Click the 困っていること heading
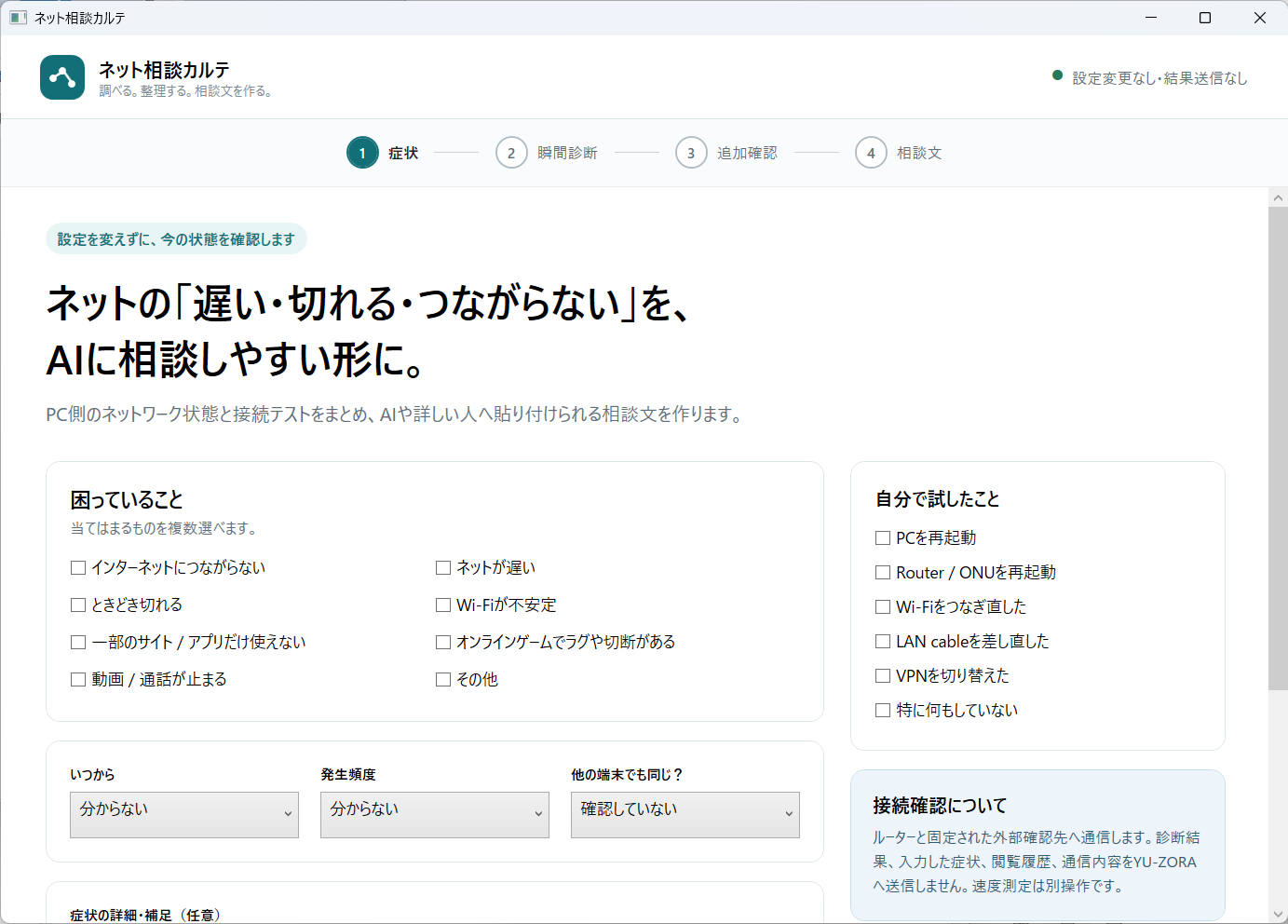 point(127,500)
